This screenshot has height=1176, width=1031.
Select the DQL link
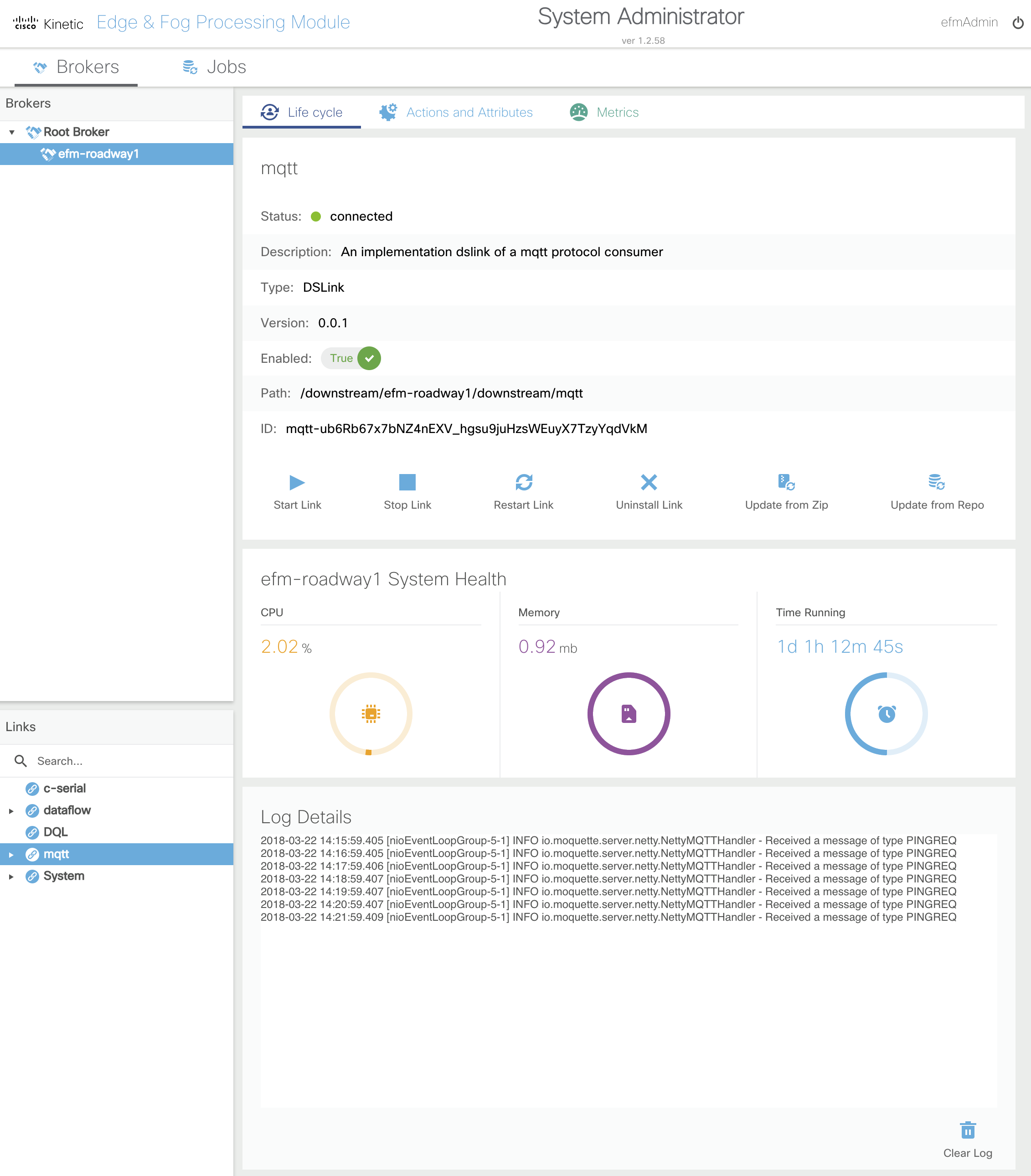click(x=55, y=832)
